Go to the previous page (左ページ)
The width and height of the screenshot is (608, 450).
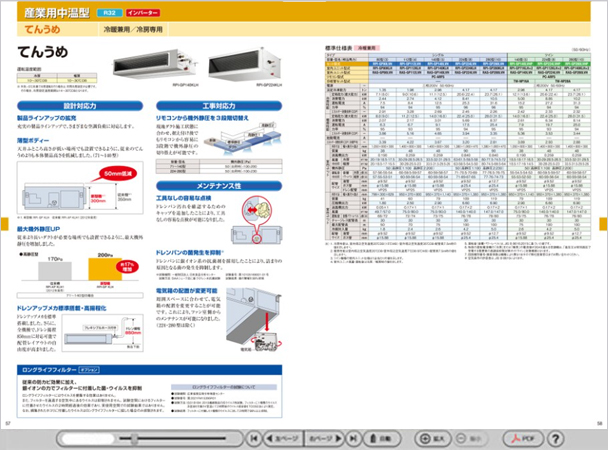(283, 438)
